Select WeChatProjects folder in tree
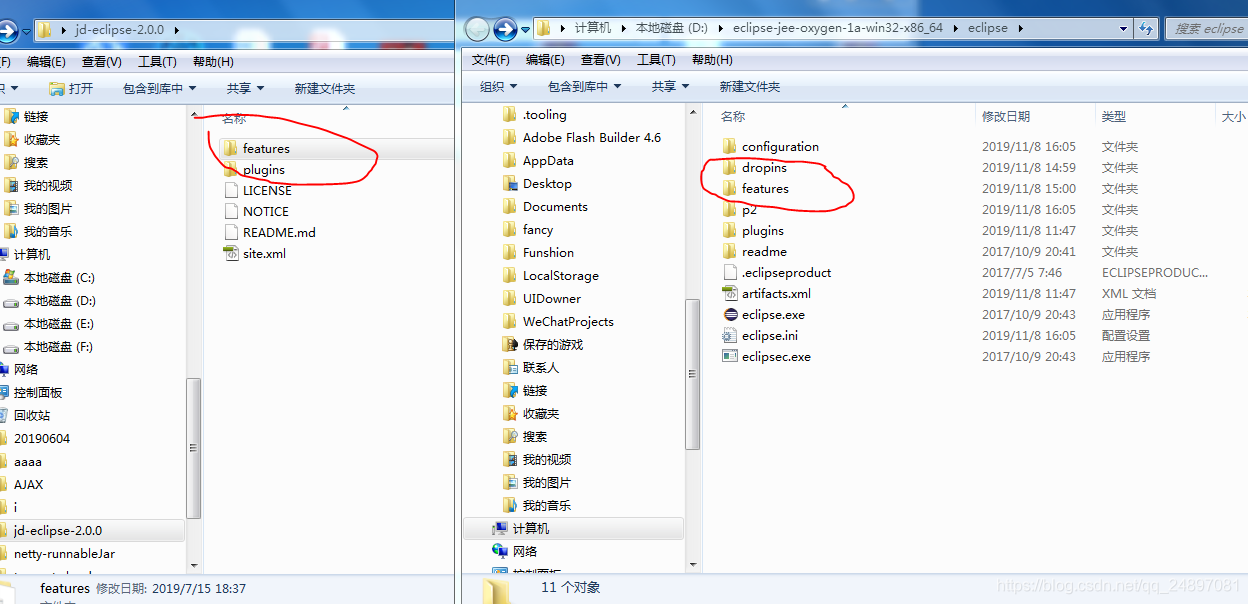Image resolution: width=1248 pixels, height=604 pixels. [568, 322]
